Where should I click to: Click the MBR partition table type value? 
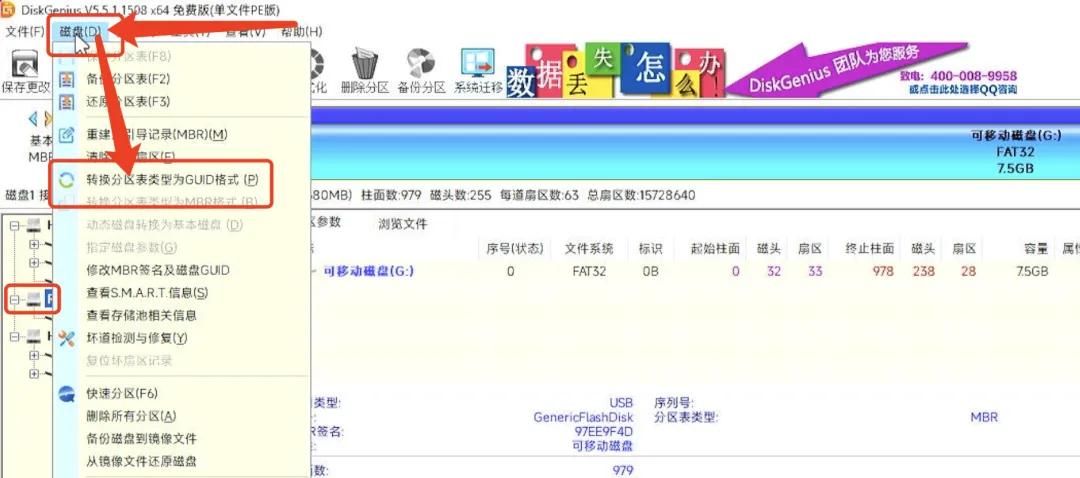click(x=984, y=417)
